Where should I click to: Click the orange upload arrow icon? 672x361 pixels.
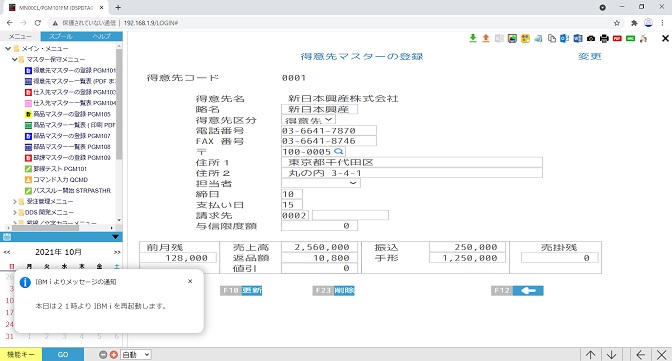pos(486,38)
